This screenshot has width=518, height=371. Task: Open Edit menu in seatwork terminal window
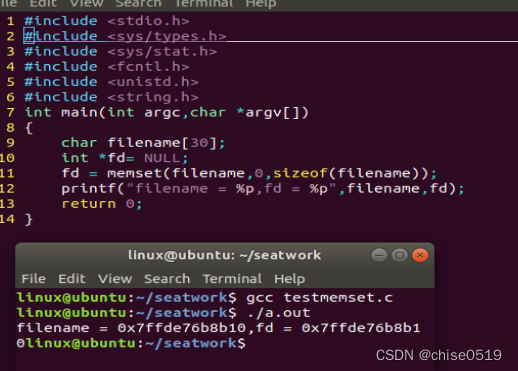(x=72, y=279)
